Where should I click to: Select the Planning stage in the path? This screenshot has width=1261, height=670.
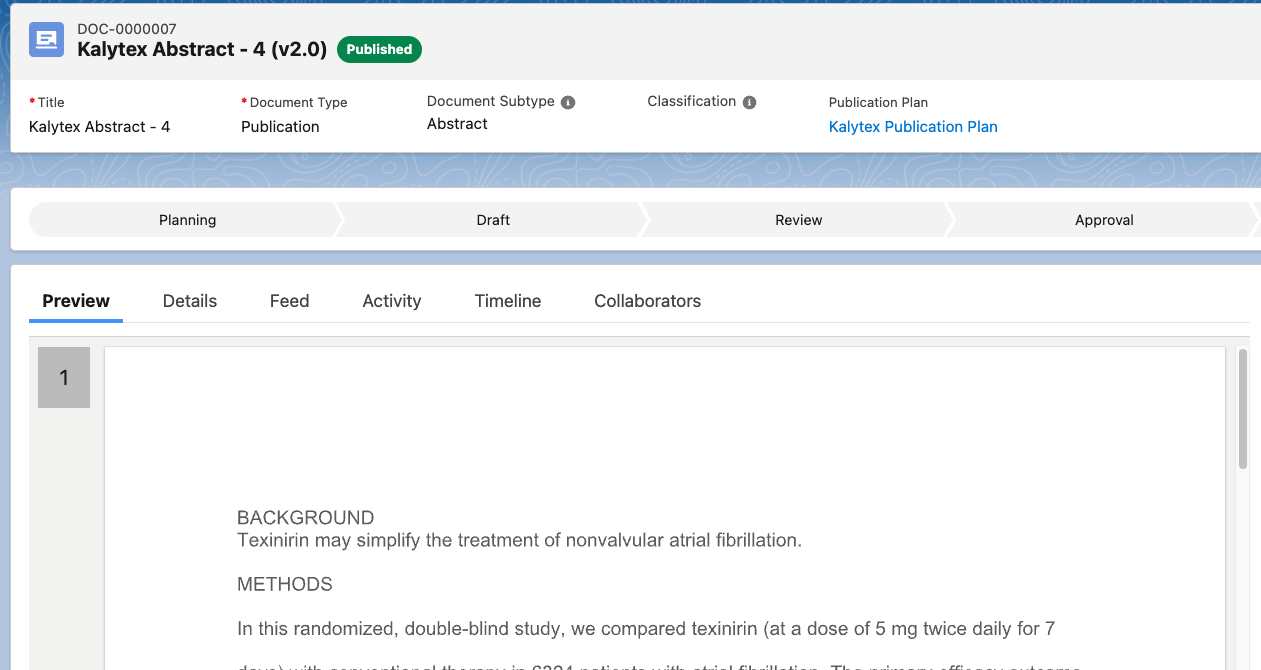coord(187,220)
